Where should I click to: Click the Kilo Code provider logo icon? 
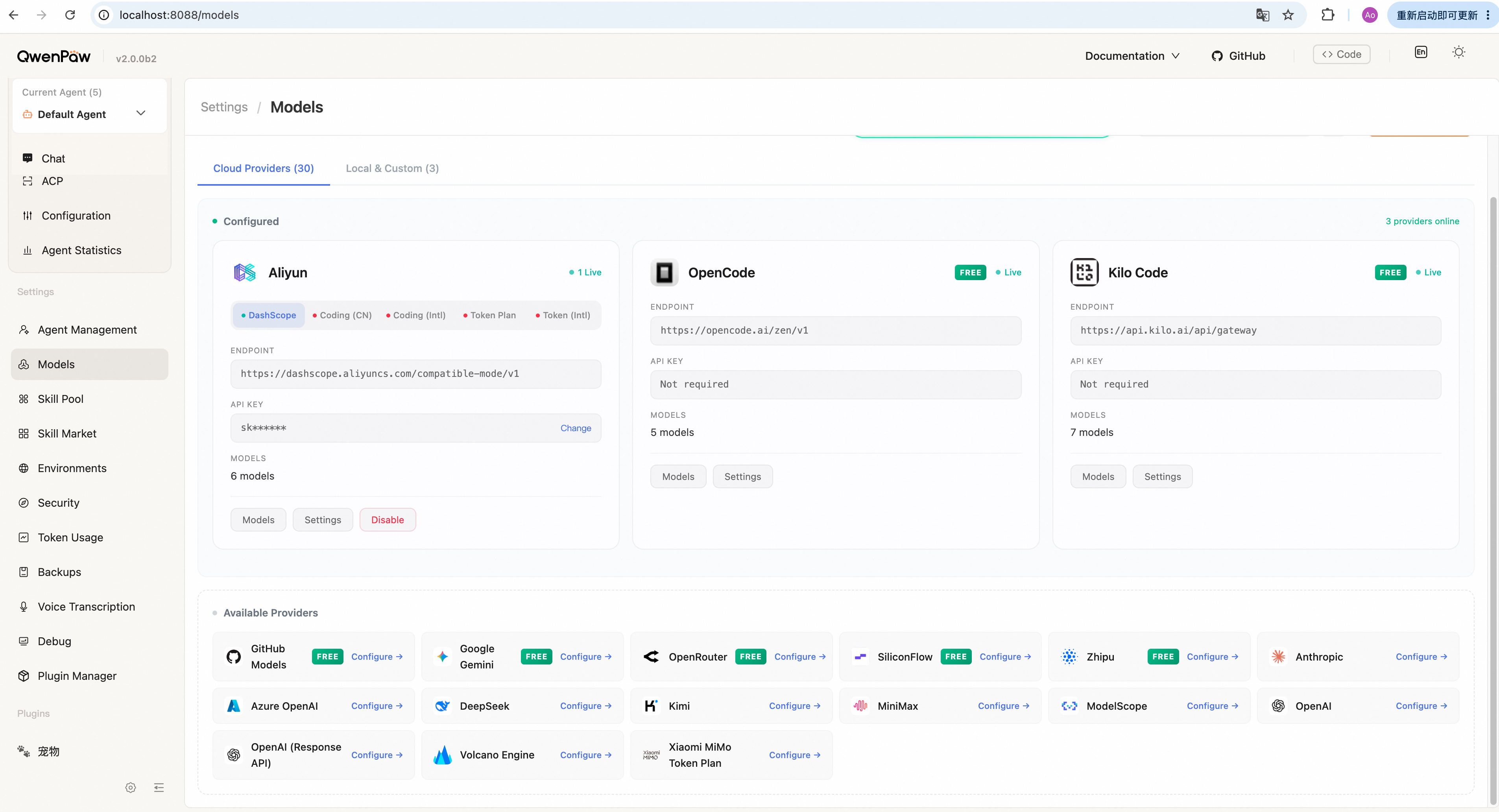pyautogui.click(x=1084, y=272)
